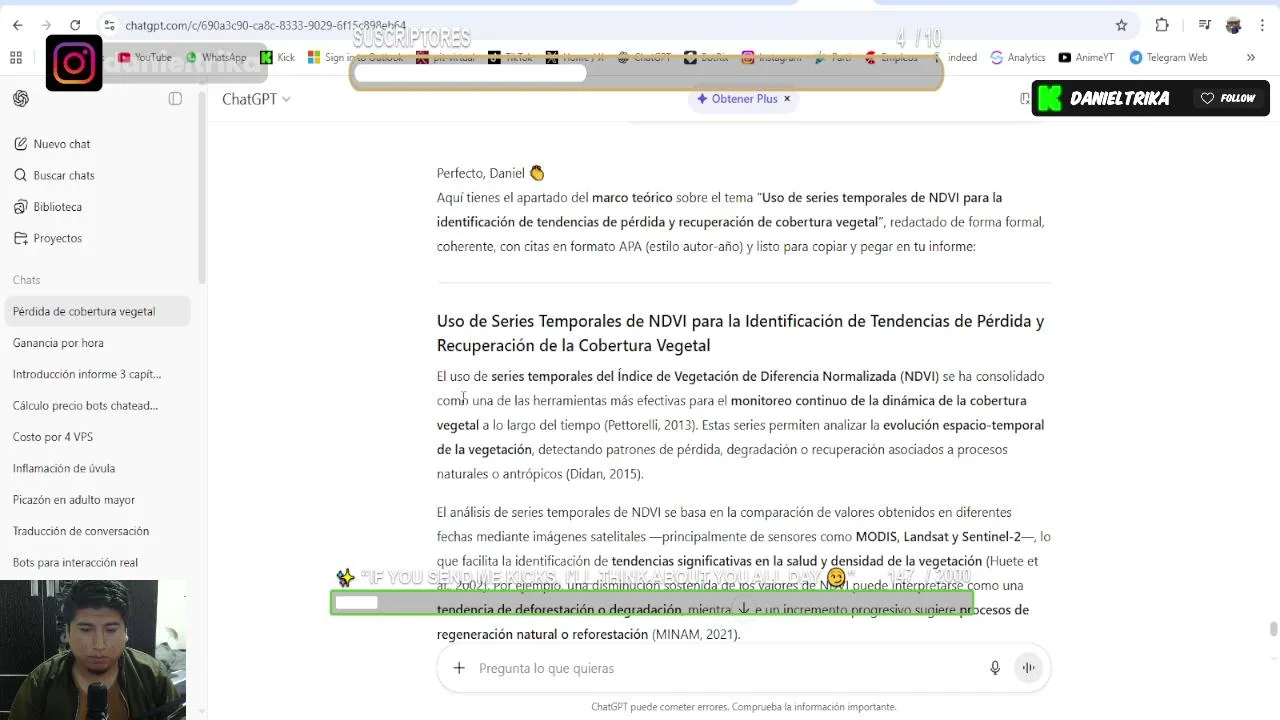Click the microphone dictation icon

(x=995, y=668)
